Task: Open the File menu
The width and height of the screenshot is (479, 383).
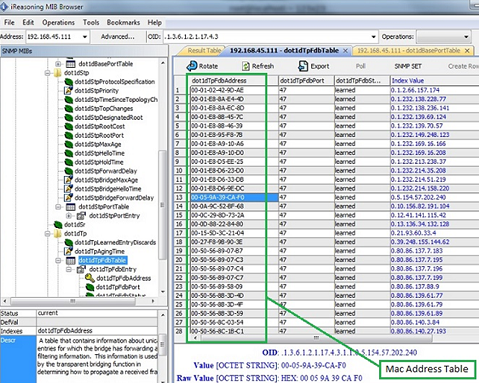Action: pos(9,22)
